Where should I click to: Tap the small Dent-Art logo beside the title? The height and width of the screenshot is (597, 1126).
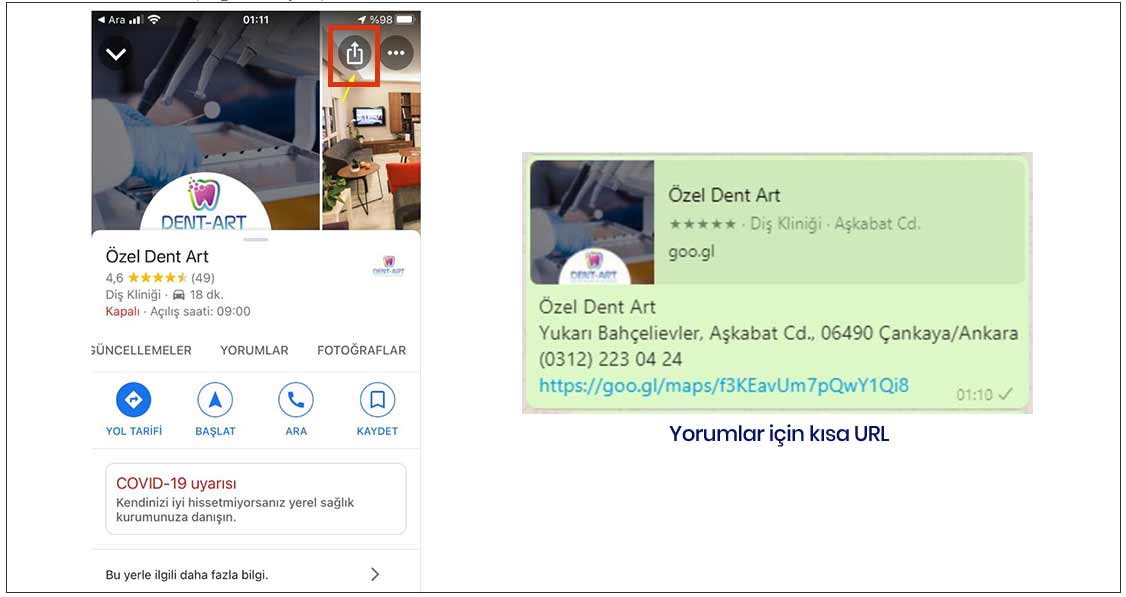click(x=388, y=266)
